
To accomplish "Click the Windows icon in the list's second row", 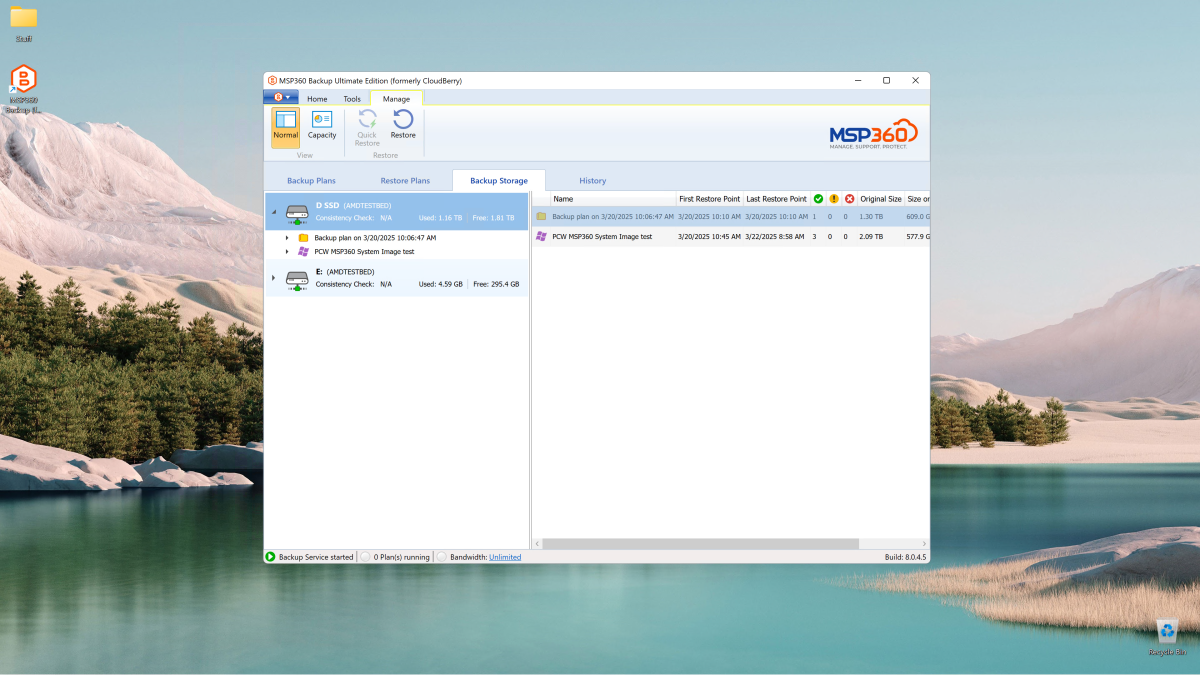I will click(x=541, y=237).
